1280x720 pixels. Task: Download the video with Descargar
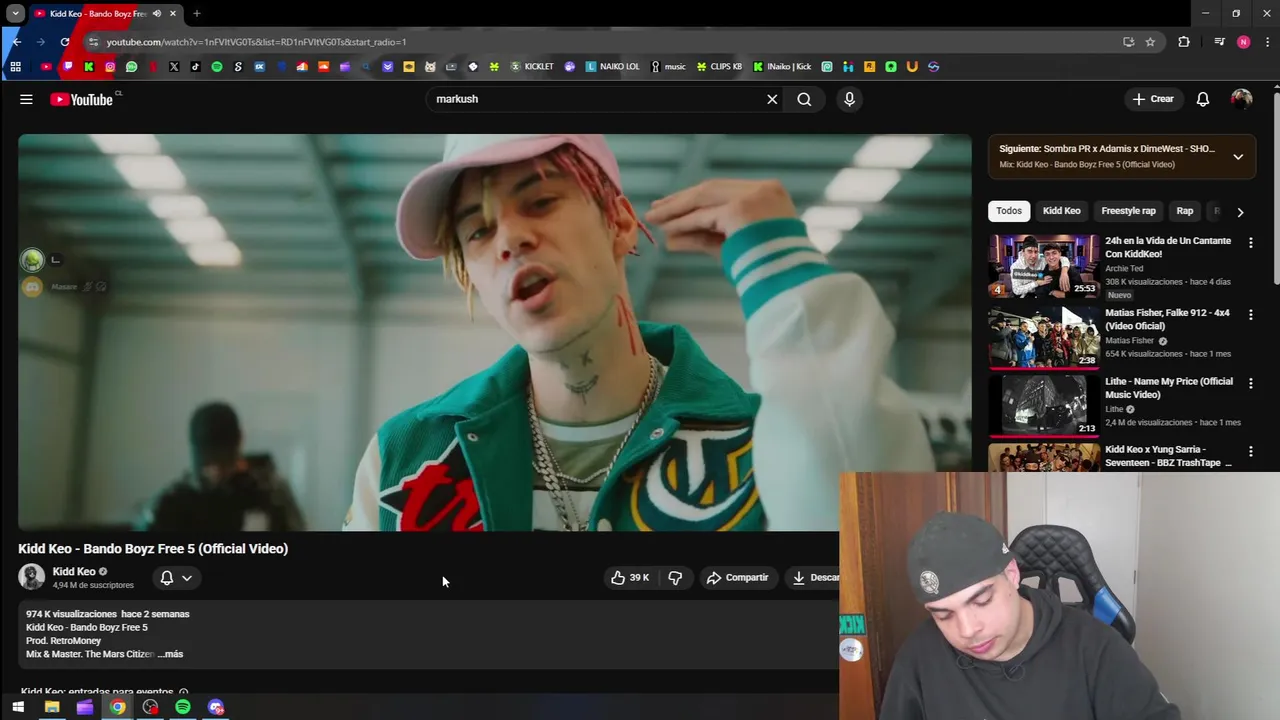click(815, 577)
